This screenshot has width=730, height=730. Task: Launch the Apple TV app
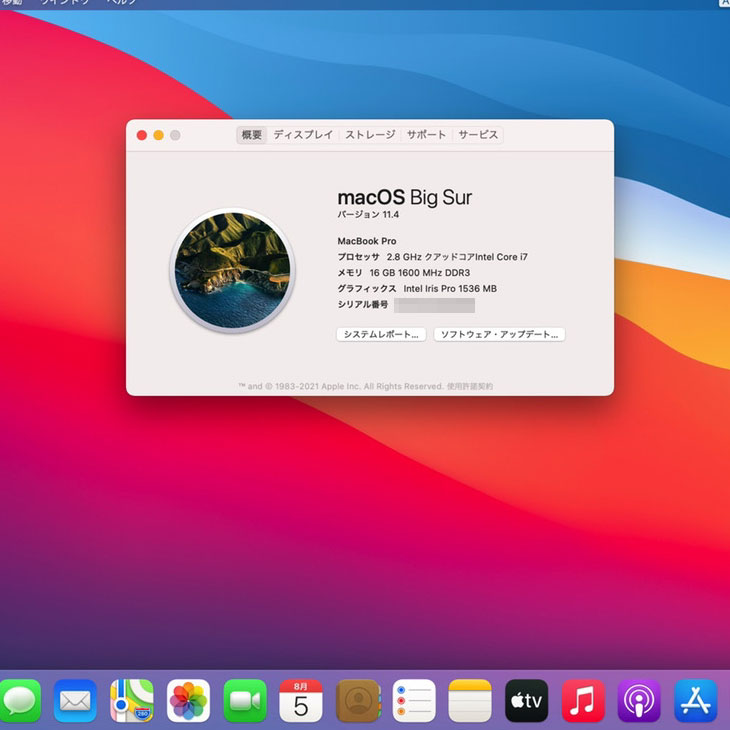click(527, 700)
